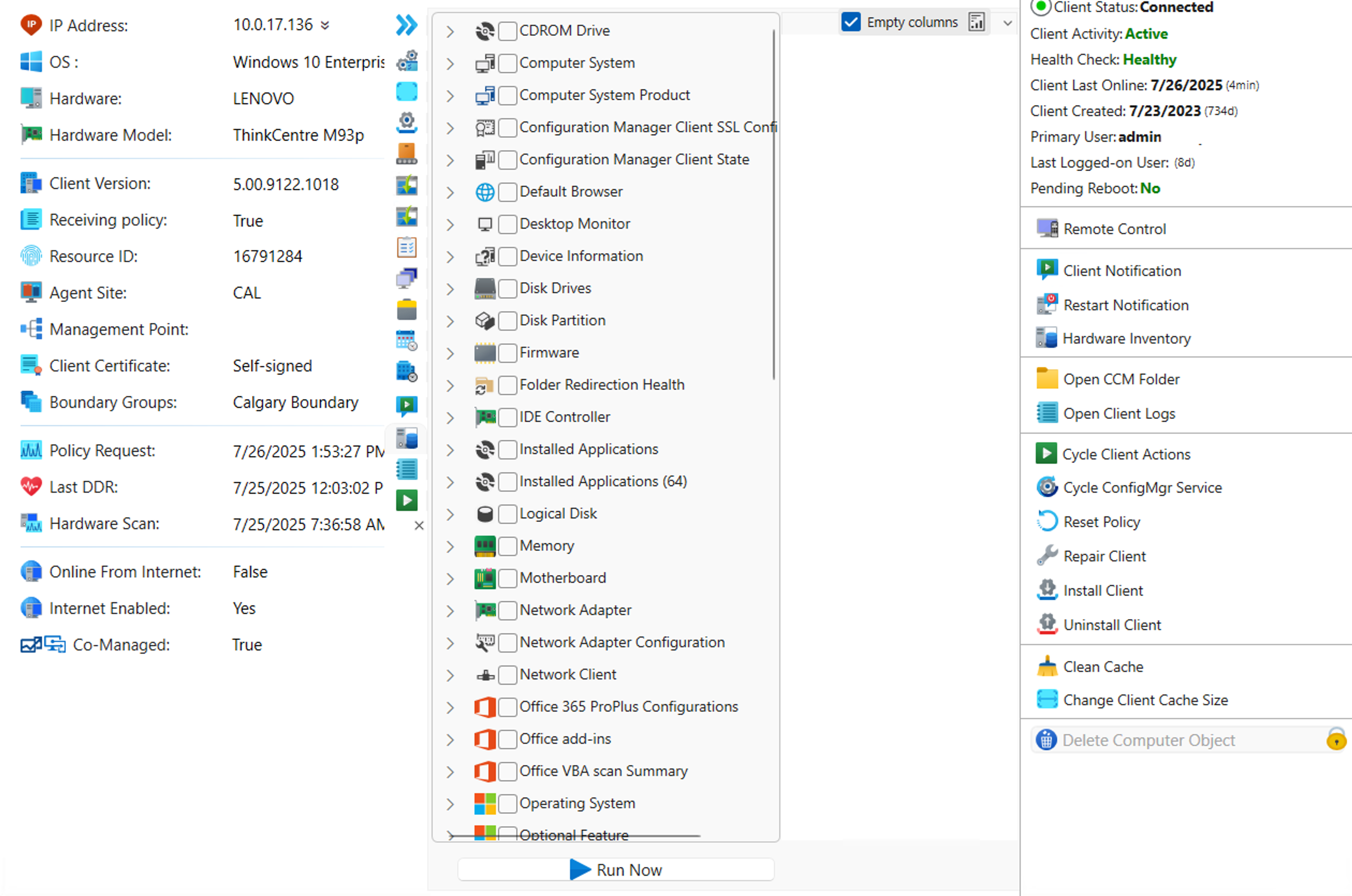Click the 5.00.9122.1018 client version value
Viewport: 1352px width, 896px height.
tap(286, 184)
